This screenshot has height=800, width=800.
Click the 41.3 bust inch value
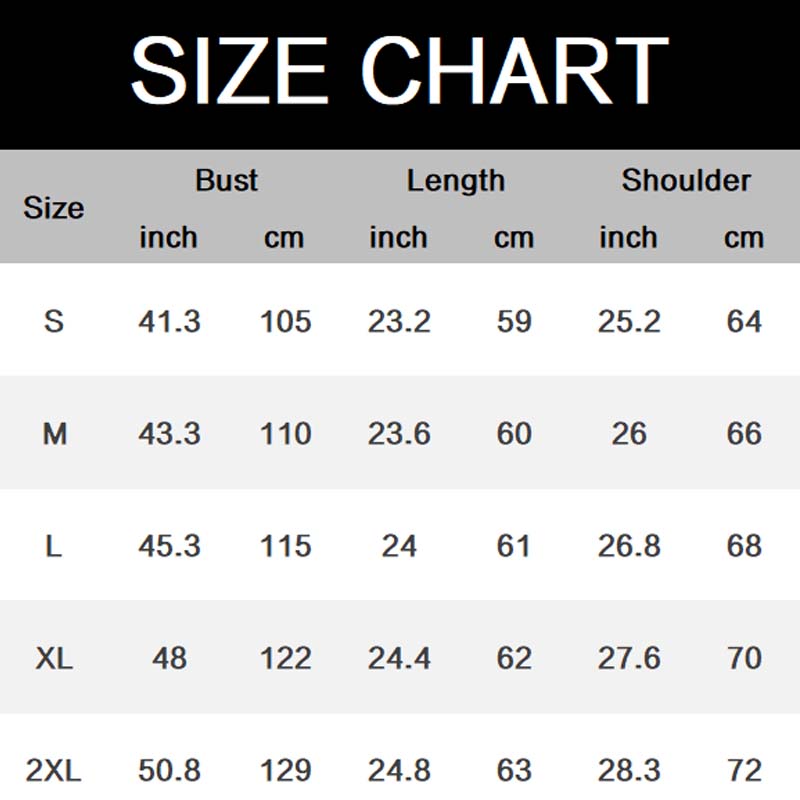pos(169,321)
